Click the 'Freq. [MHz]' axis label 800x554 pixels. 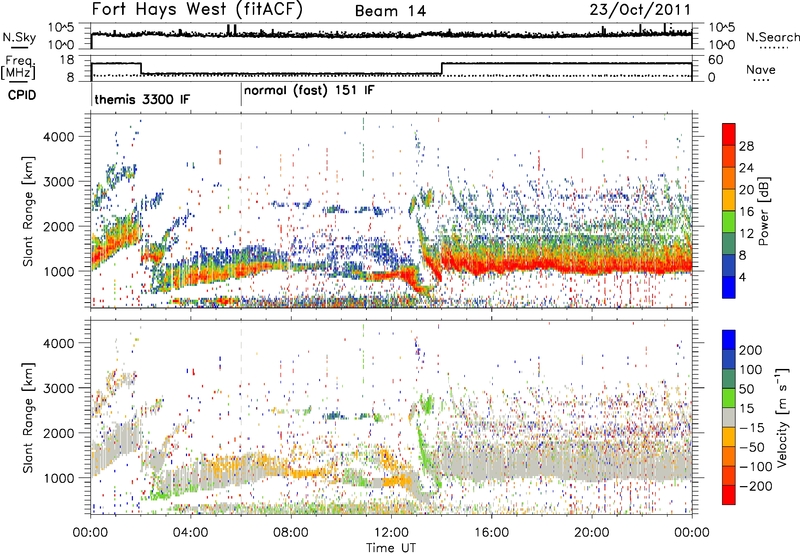coord(19,68)
